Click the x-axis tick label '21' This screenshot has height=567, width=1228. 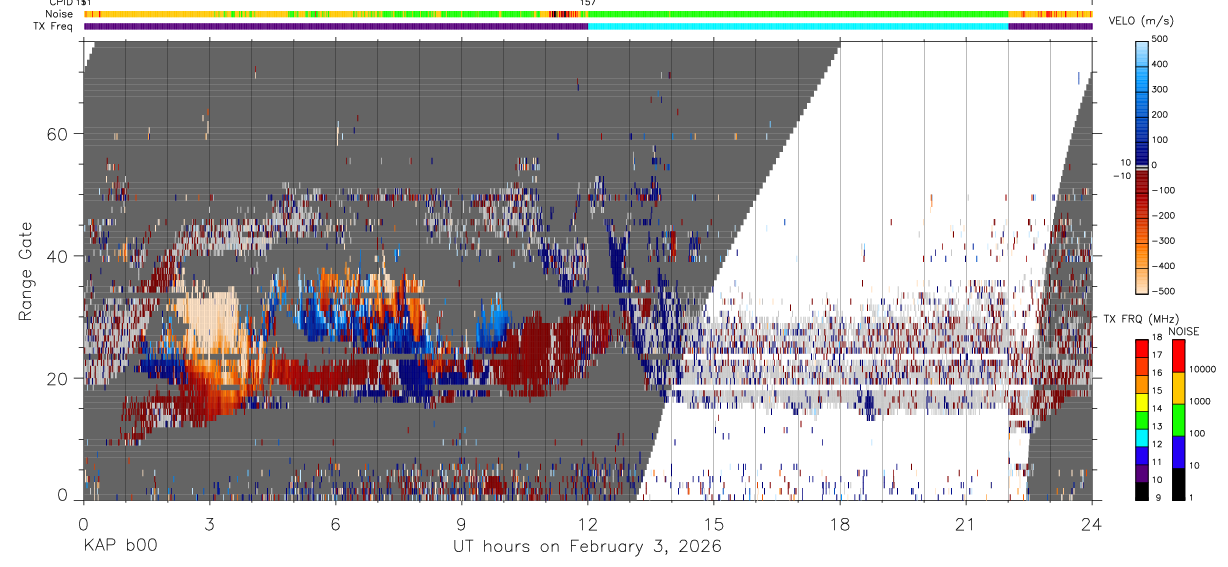pyautogui.click(x=966, y=524)
